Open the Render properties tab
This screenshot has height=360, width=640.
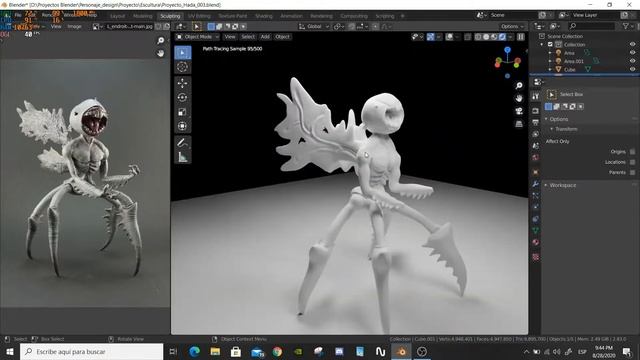(536, 111)
